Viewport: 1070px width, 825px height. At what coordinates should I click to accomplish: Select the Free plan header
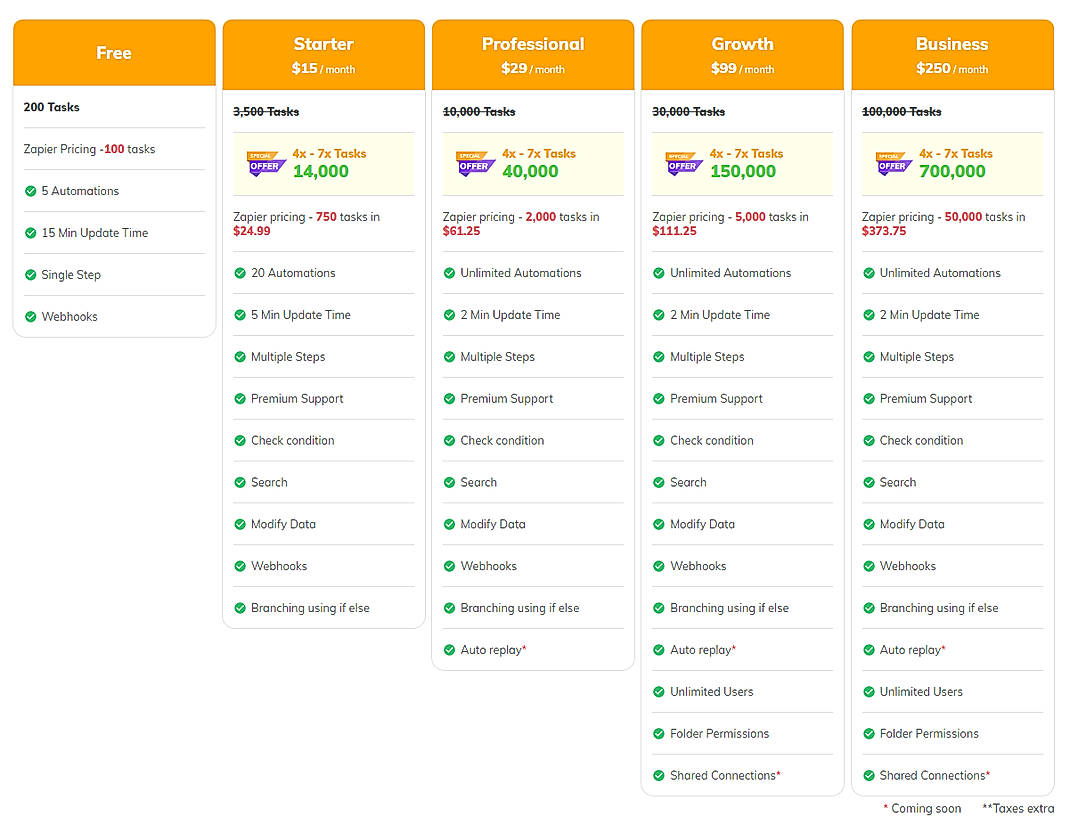pos(114,53)
